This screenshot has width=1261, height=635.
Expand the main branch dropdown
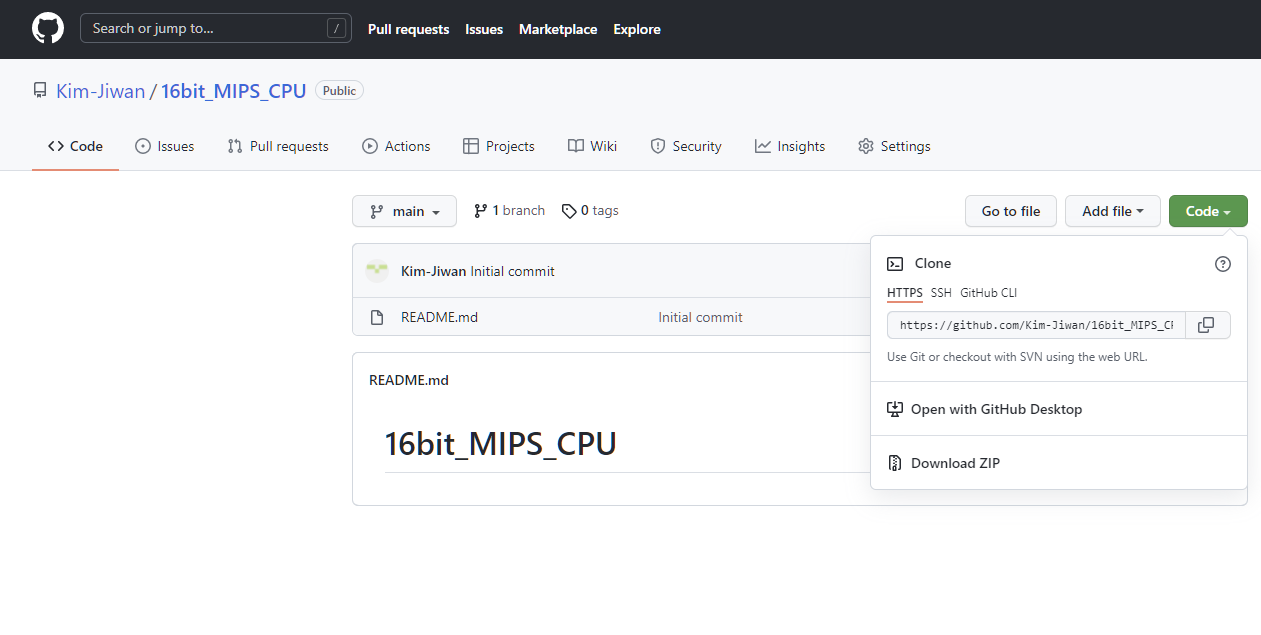[x=404, y=211]
